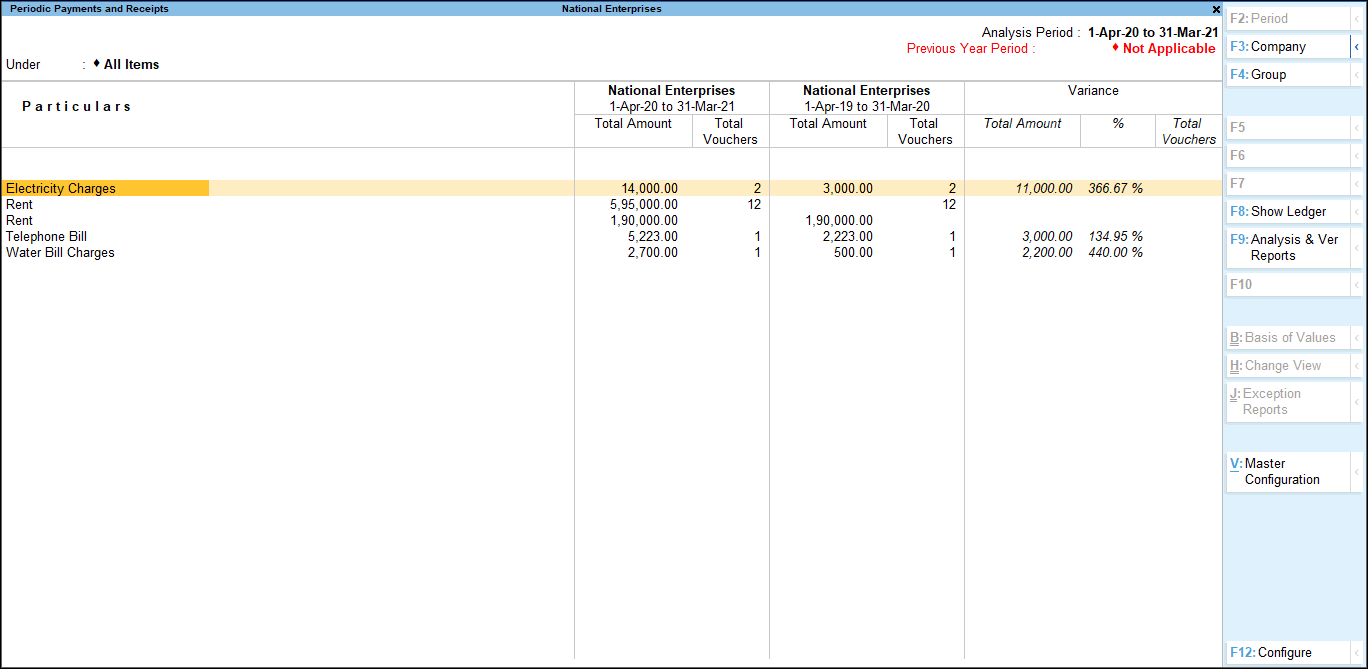The height and width of the screenshot is (669, 1368).
Task: Click the All Items value under Under
Action: tap(131, 64)
